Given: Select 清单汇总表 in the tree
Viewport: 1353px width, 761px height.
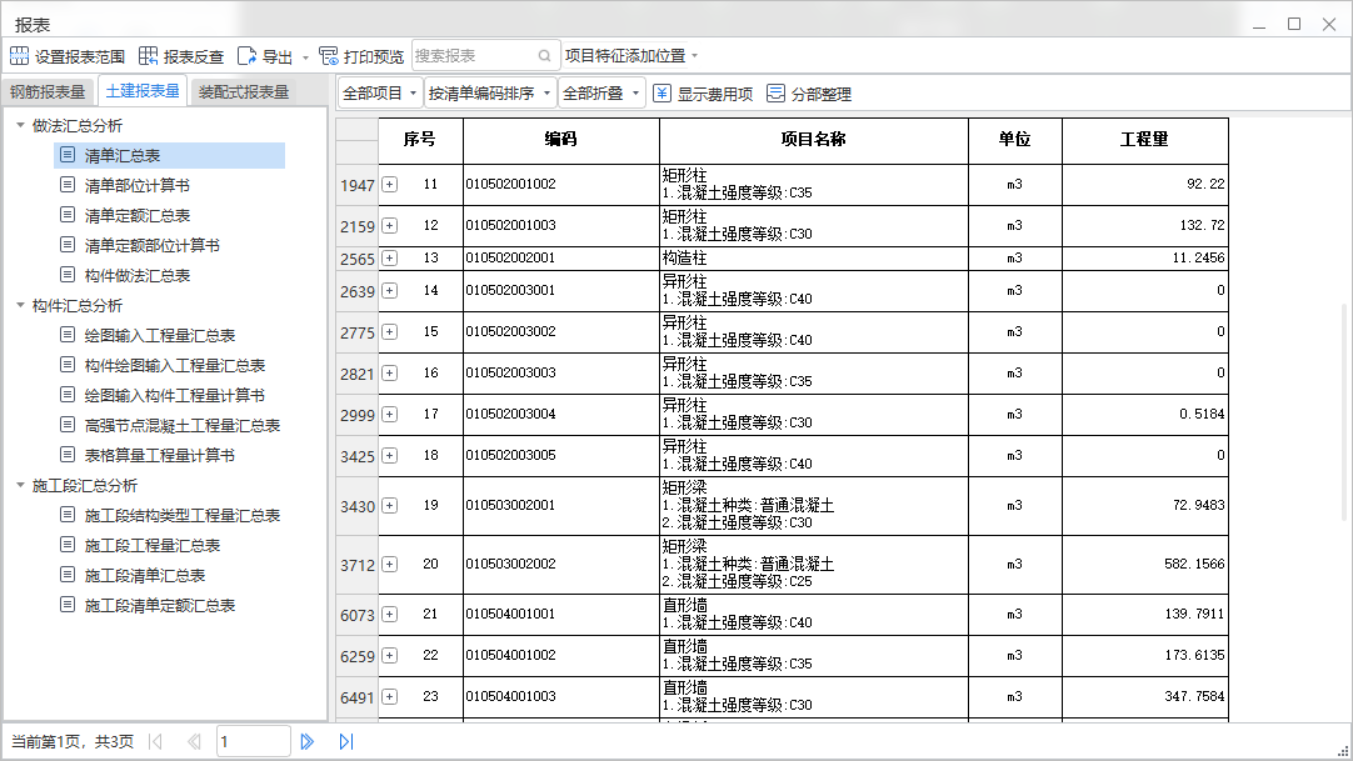Looking at the screenshot, I should coord(169,155).
